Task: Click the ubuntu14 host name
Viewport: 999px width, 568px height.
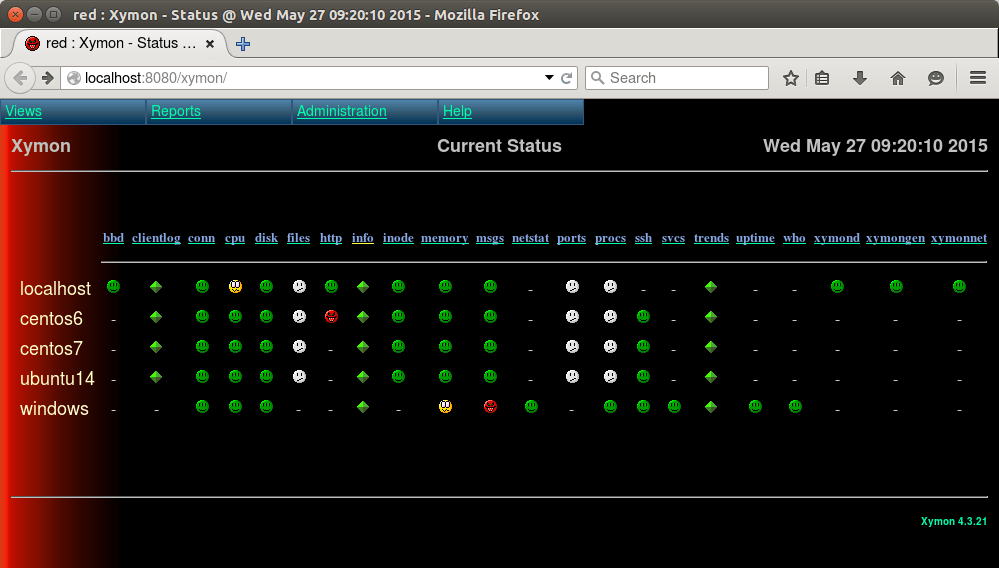Action: click(x=57, y=378)
